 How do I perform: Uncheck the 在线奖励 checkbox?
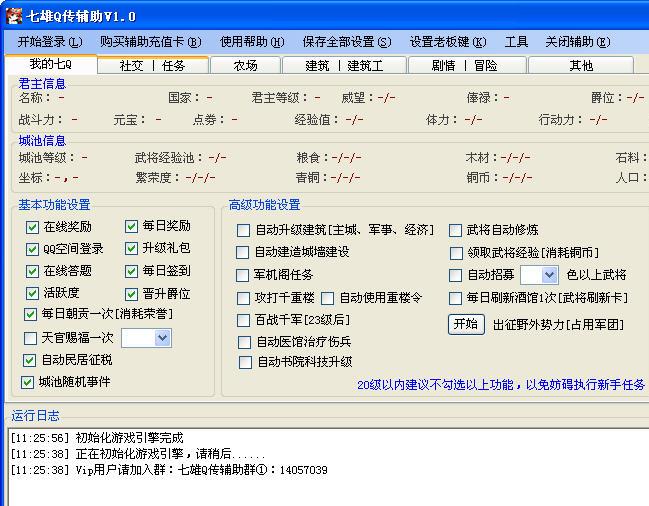click(33, 227)
